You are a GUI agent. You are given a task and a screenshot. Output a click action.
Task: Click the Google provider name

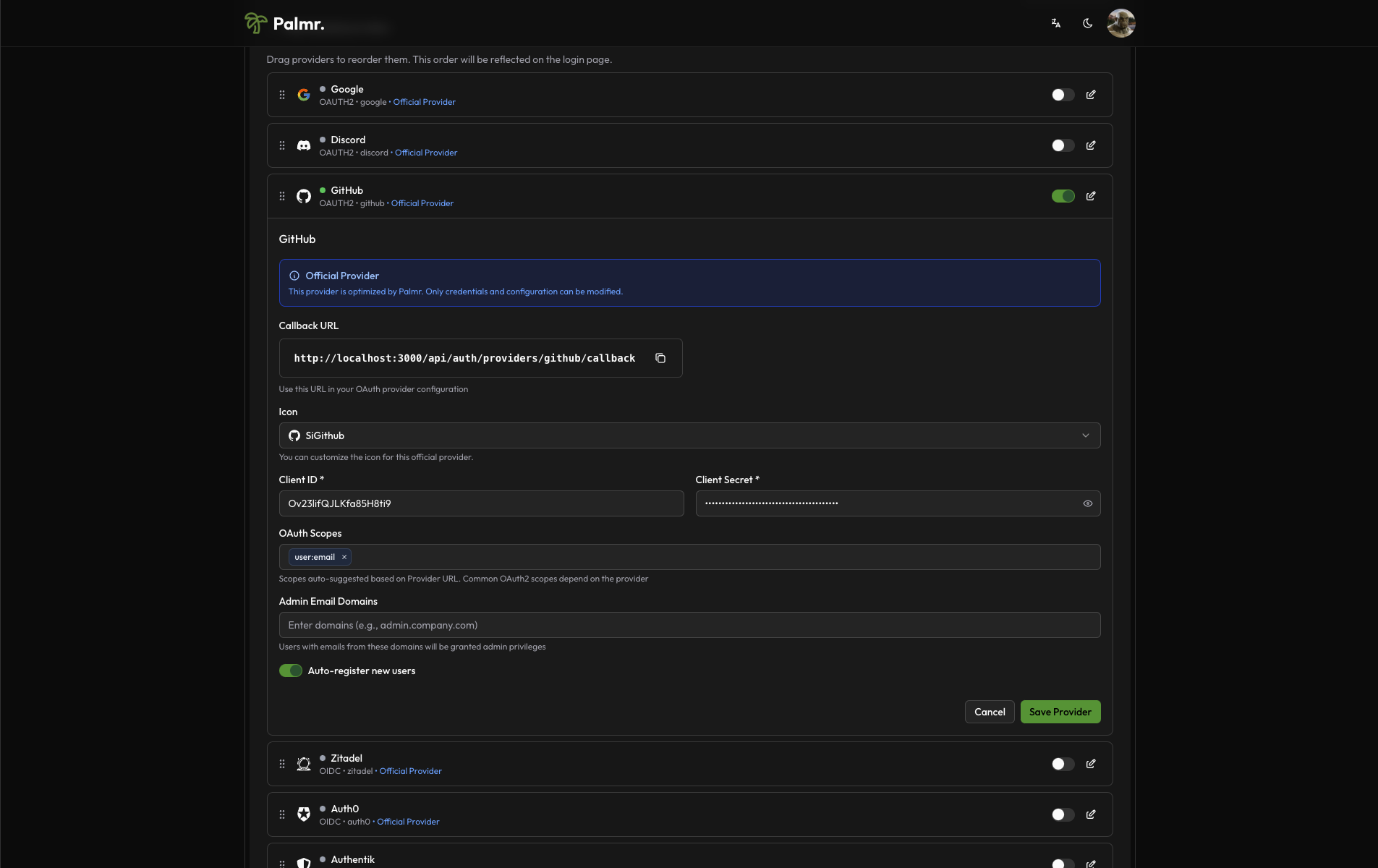(x=347, y=89)
